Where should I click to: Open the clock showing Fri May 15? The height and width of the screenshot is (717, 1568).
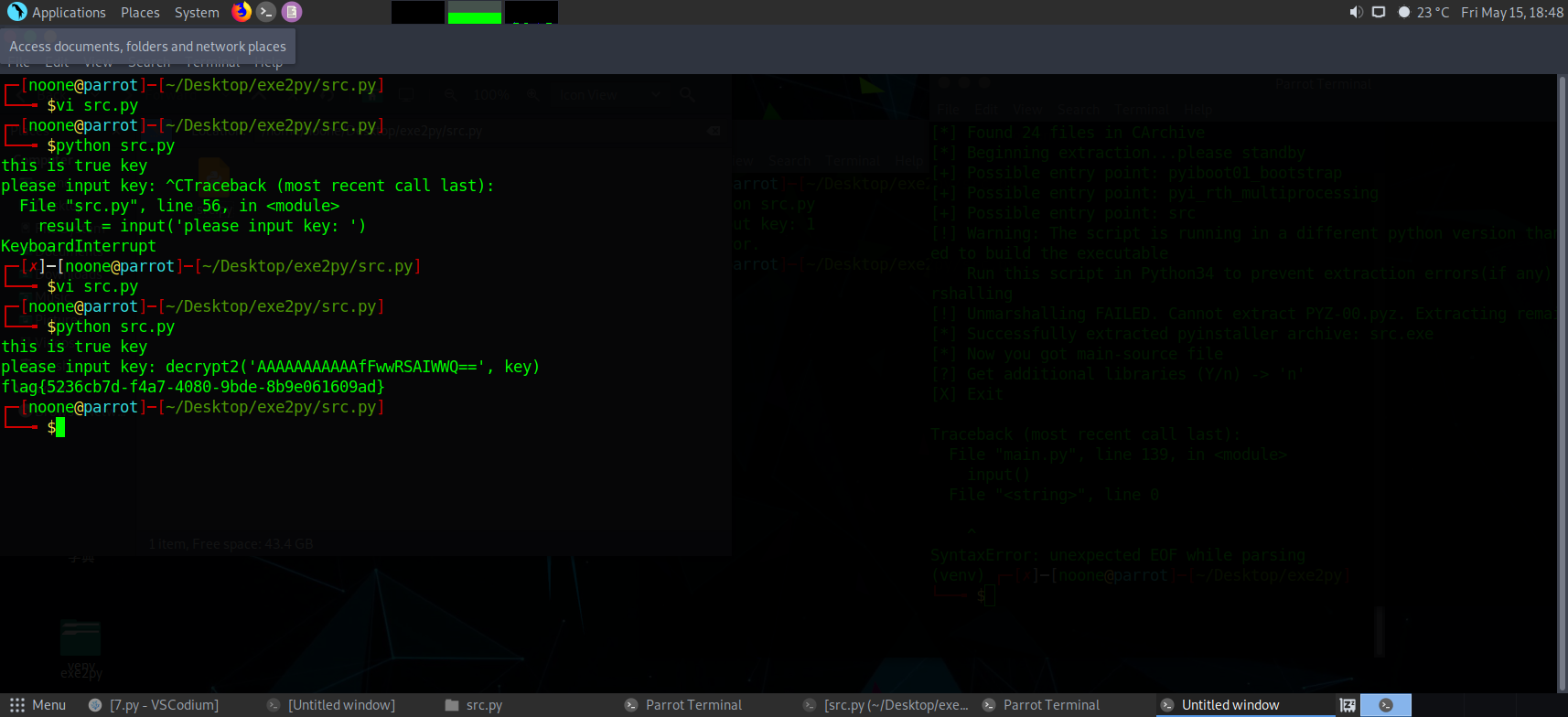pyautogui.click(x=1511, y=12)
